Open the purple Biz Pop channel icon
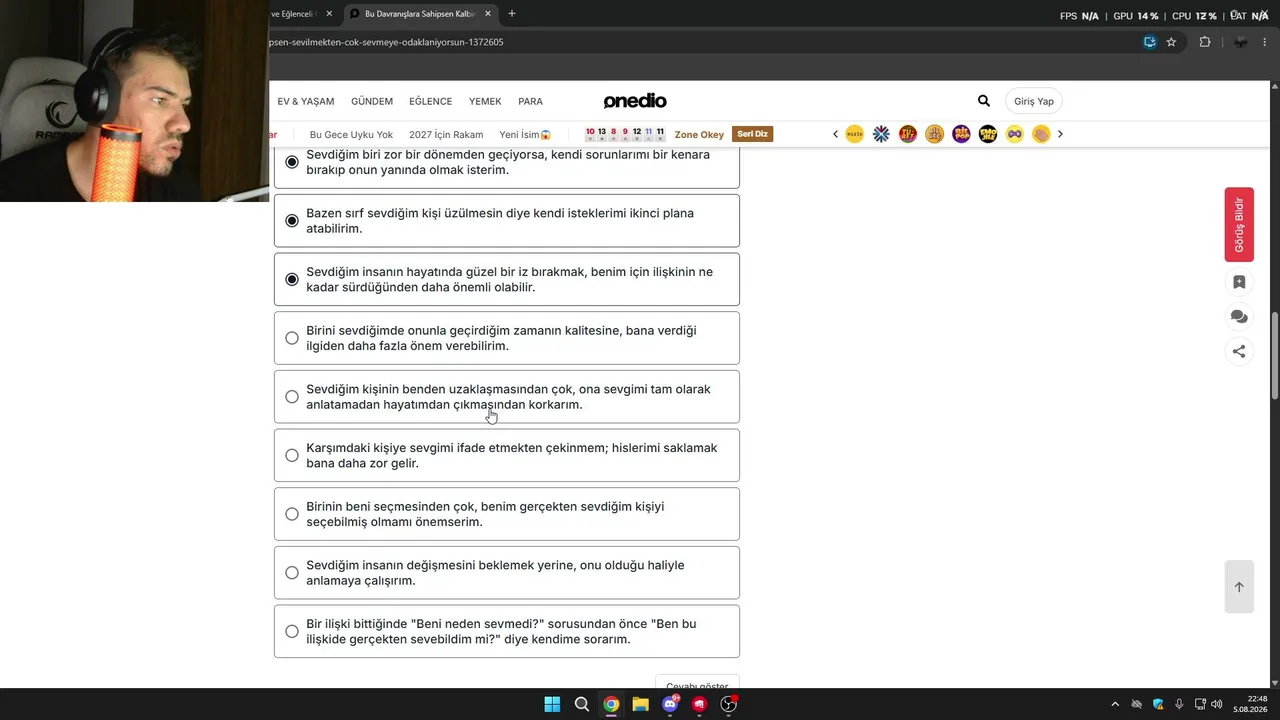Viewport: 1280px width, 720px height. [x=961, y=134]
